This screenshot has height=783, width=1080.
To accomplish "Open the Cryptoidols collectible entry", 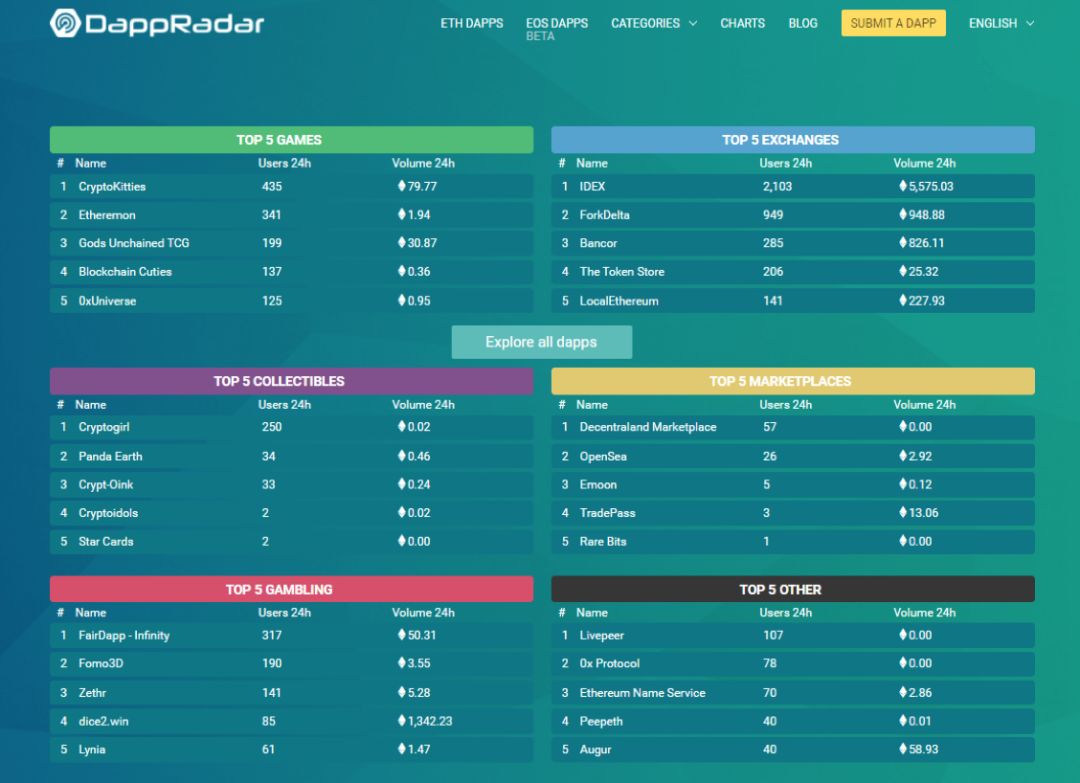I will tap(108, 513).
